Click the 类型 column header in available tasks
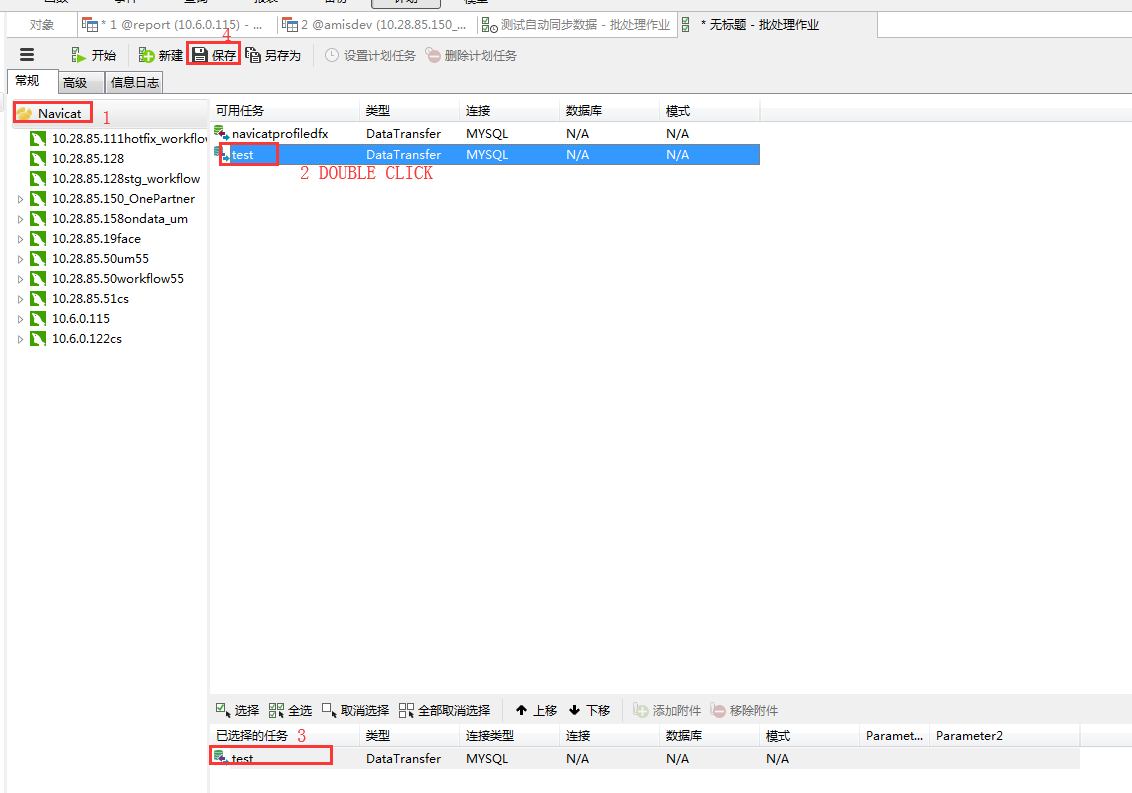The image size is (1132, 793). coord(409,110)
